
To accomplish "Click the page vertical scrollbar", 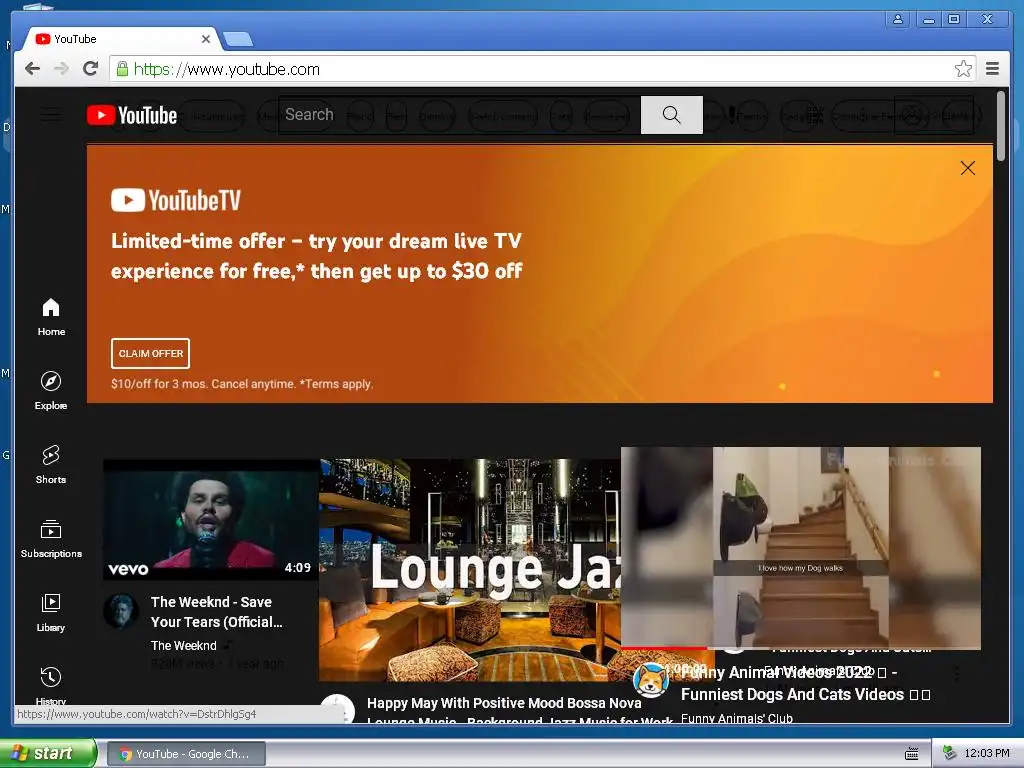I will click(x=1001, y=126).
